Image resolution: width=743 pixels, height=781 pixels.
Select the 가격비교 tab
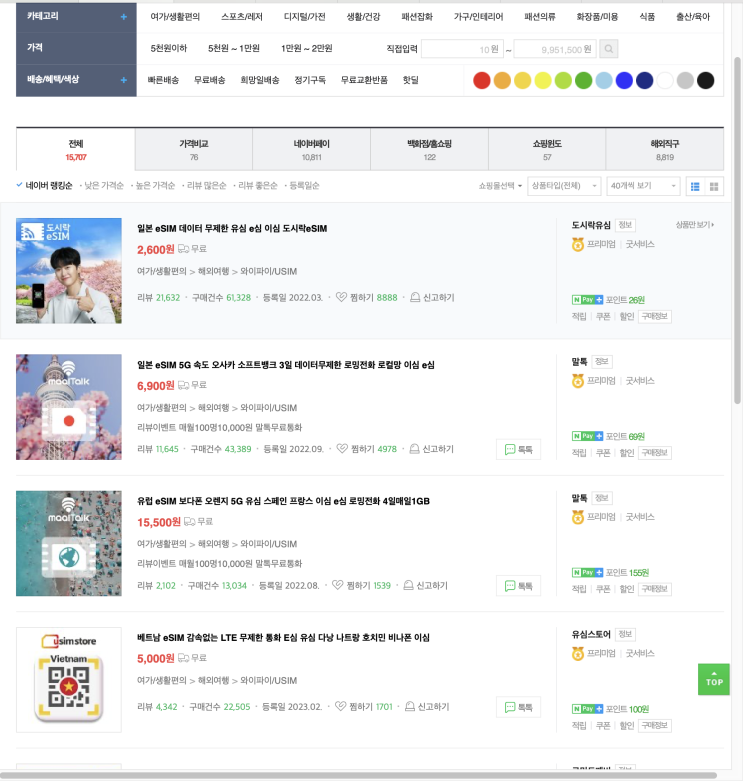point(194,149)
